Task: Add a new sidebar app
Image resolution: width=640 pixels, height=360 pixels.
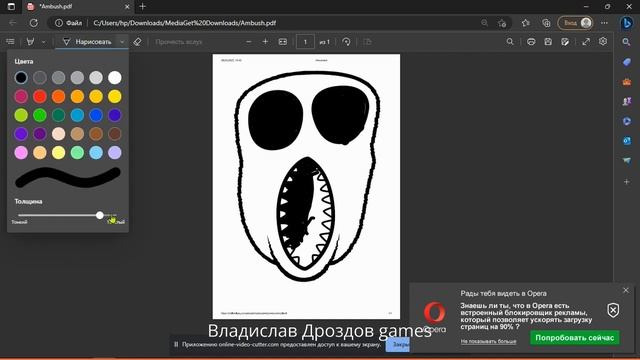Action: 627,182
